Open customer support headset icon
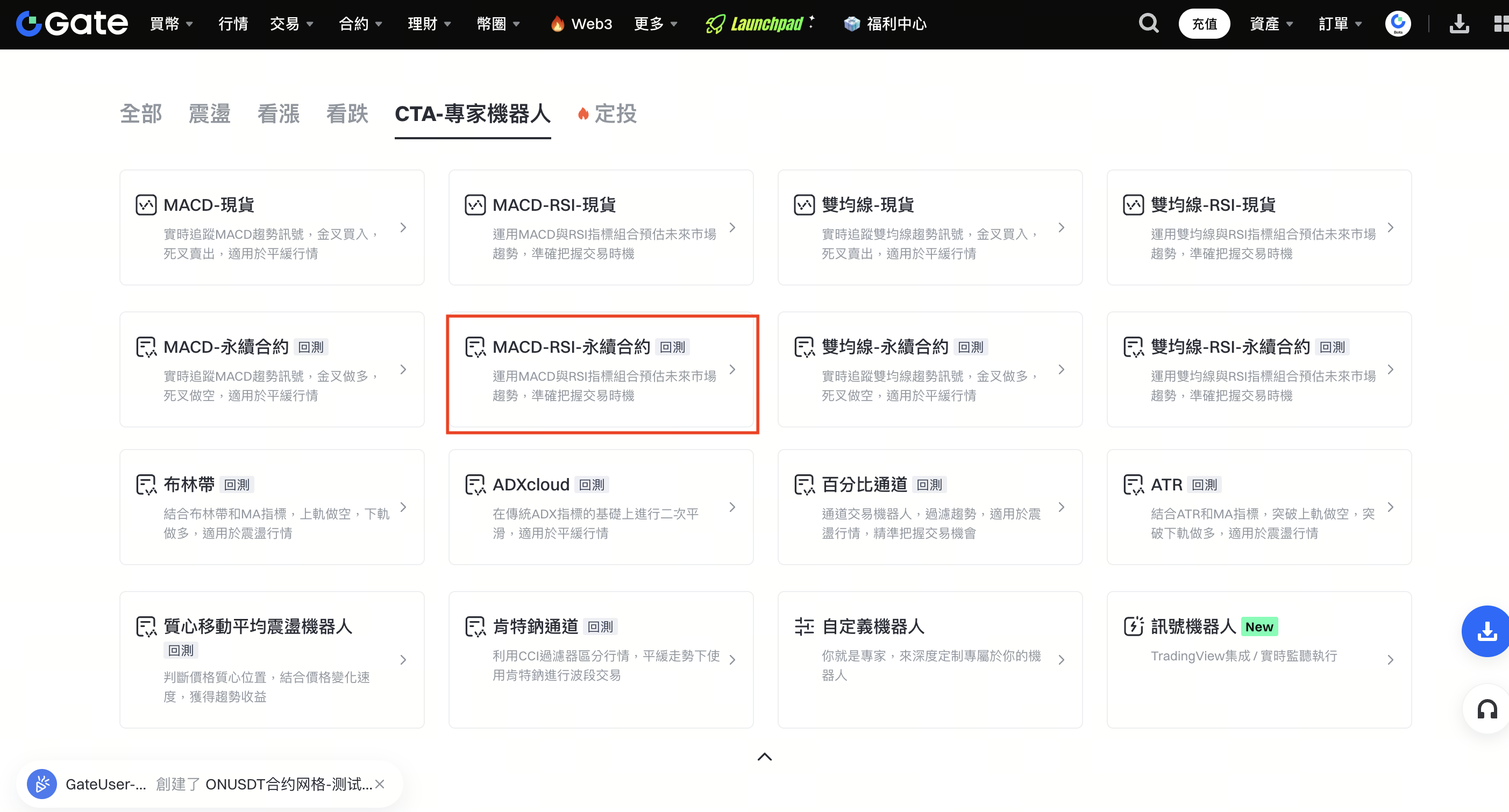Viewport: 1509px width, 812px height. coord(1487,709)
